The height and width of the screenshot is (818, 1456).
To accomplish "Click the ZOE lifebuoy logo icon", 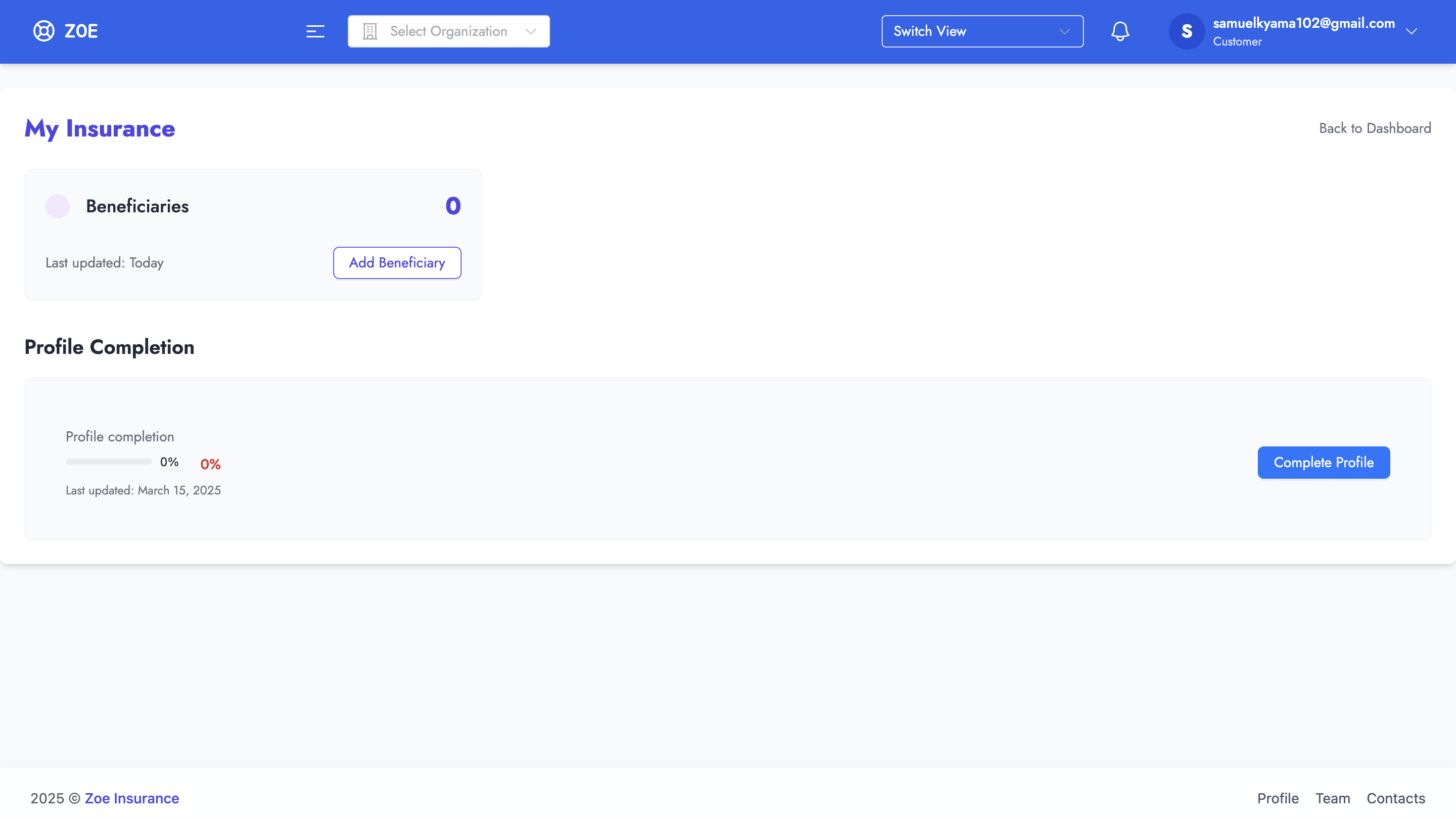I will pyautogui.click(x=43, y=31).
